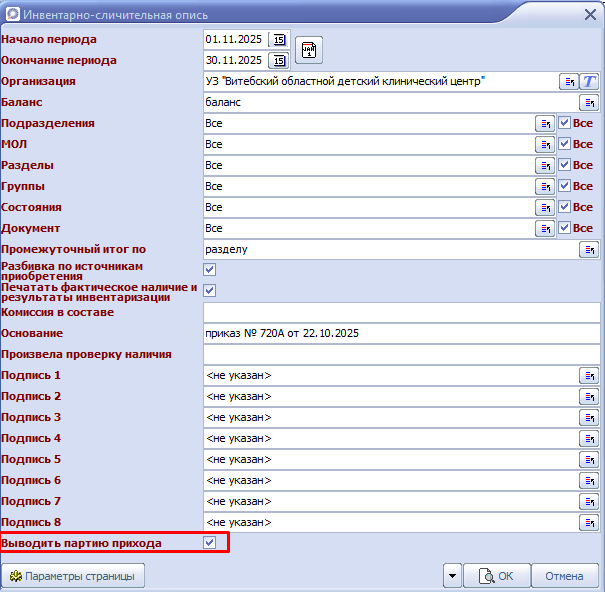This screenshot has height=592, width=605.
Task: Expand the dropdown arrow beside OK
Action: 453,576
